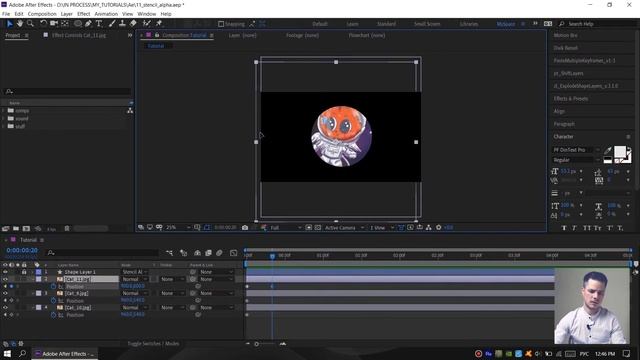Open the 1 View layout dropdown
Screen dimensions: 640x360
point(381,227)
